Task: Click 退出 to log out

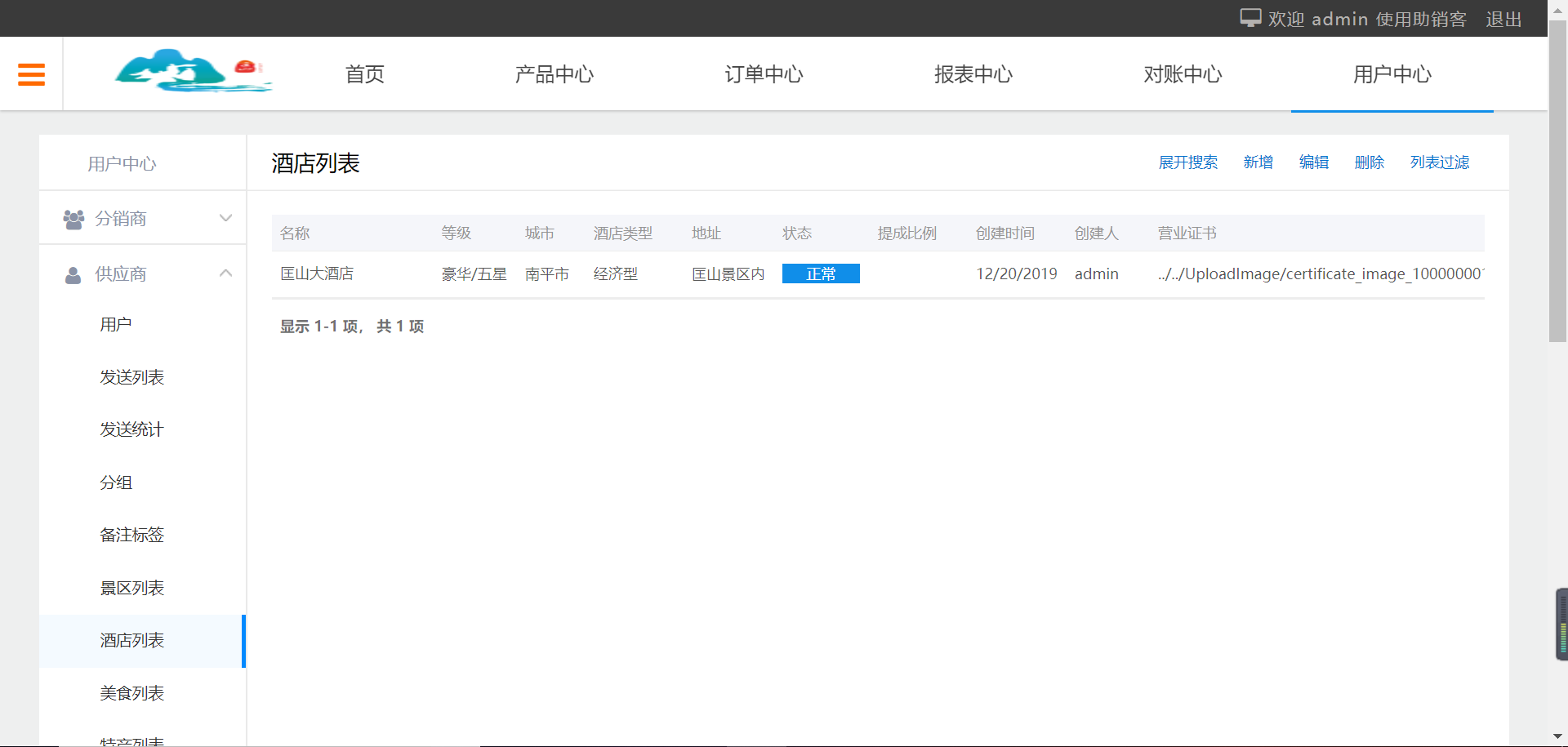Action: [x=1503, y=19]
